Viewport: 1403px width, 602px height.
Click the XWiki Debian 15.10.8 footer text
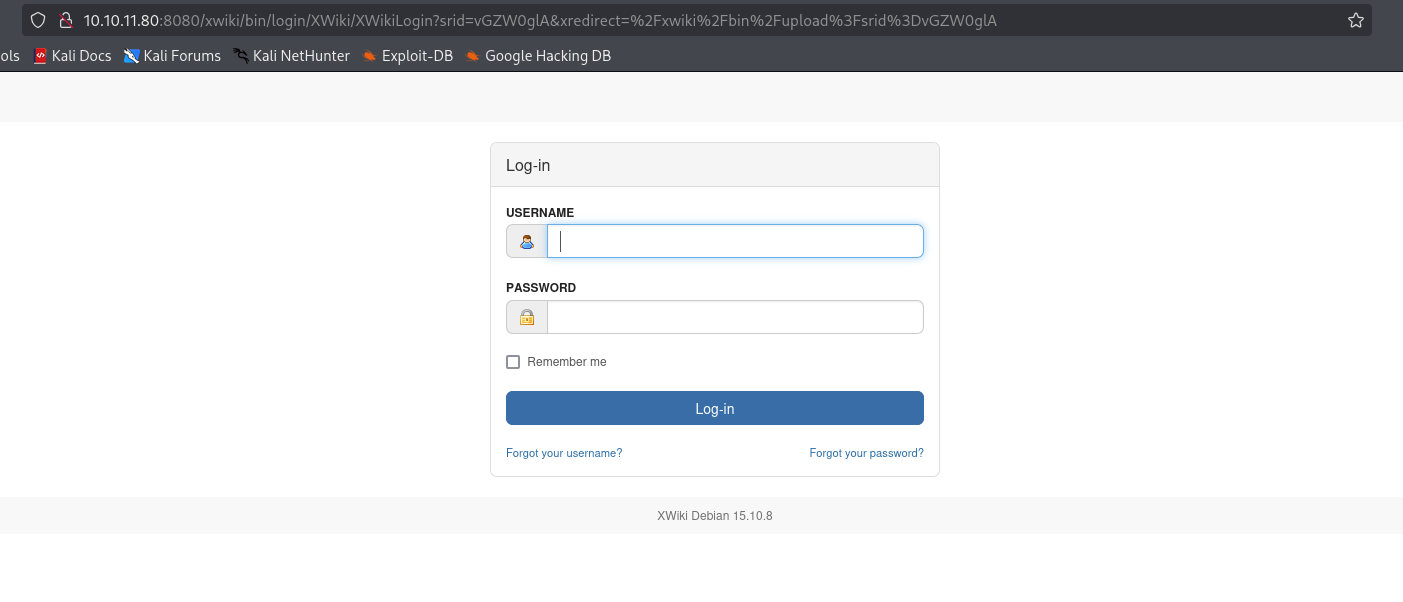(x=715, y=516)
